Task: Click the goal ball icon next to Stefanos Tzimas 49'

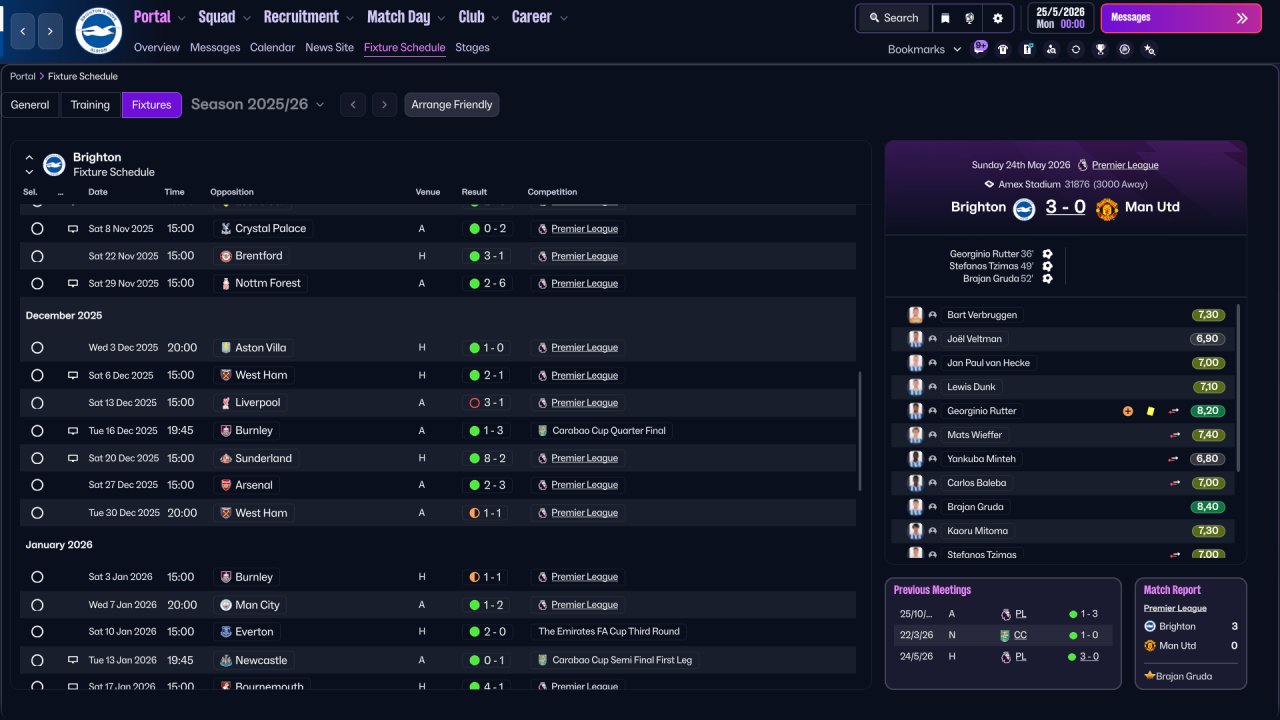Action: click(x=1047, y=267)
